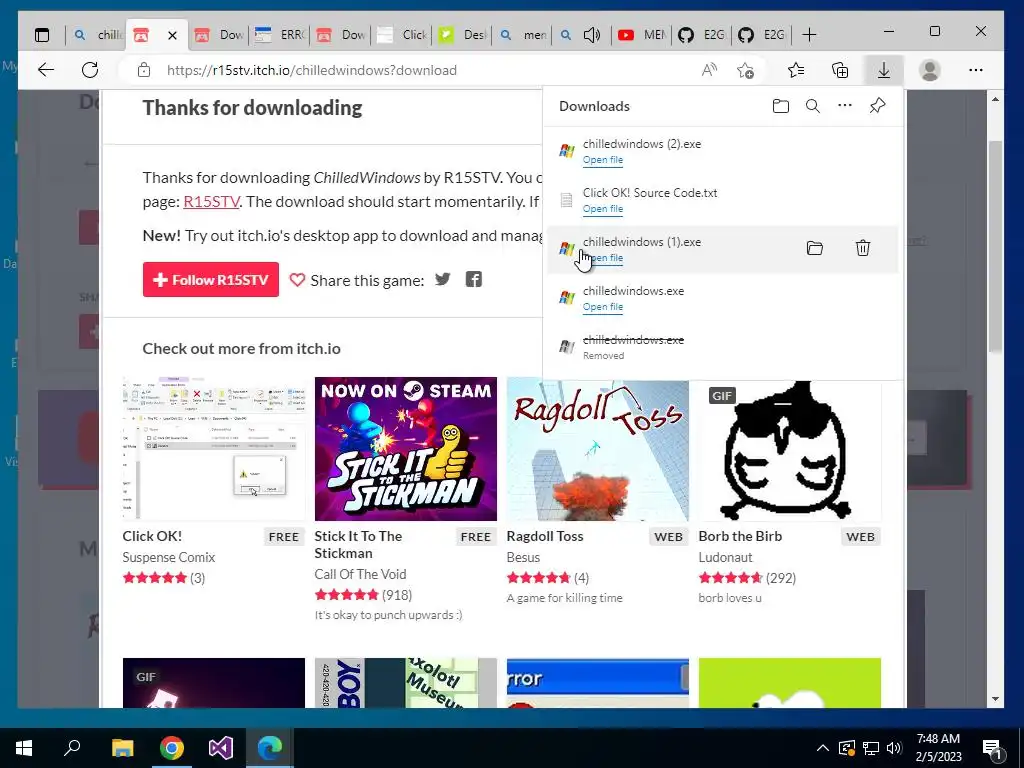The width and height of the screenshot is (1024, 768).
Task: Click Suspense Comix author link
Action: point(168,557)
